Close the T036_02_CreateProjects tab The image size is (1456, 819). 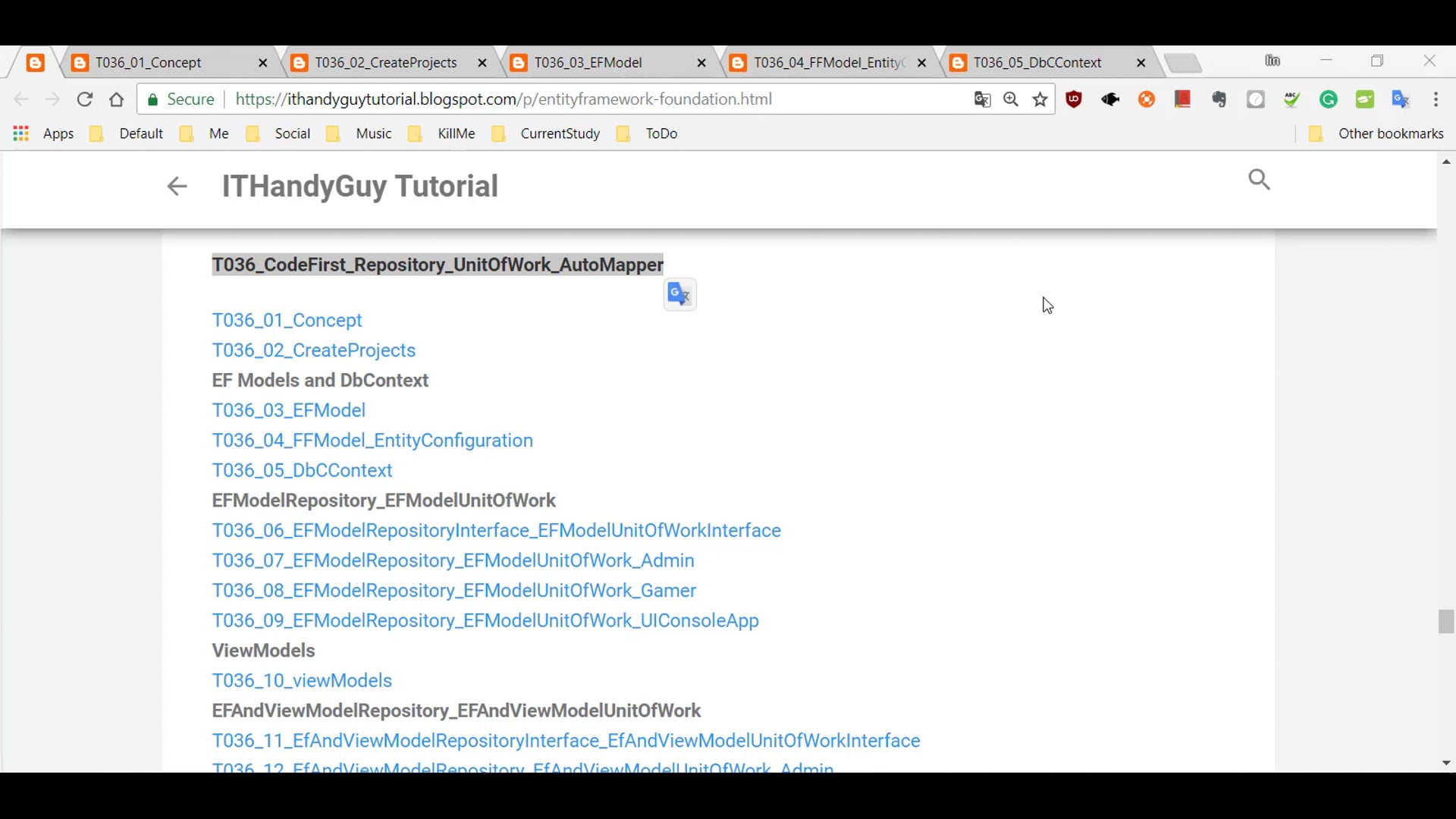[x=482, y=63]
